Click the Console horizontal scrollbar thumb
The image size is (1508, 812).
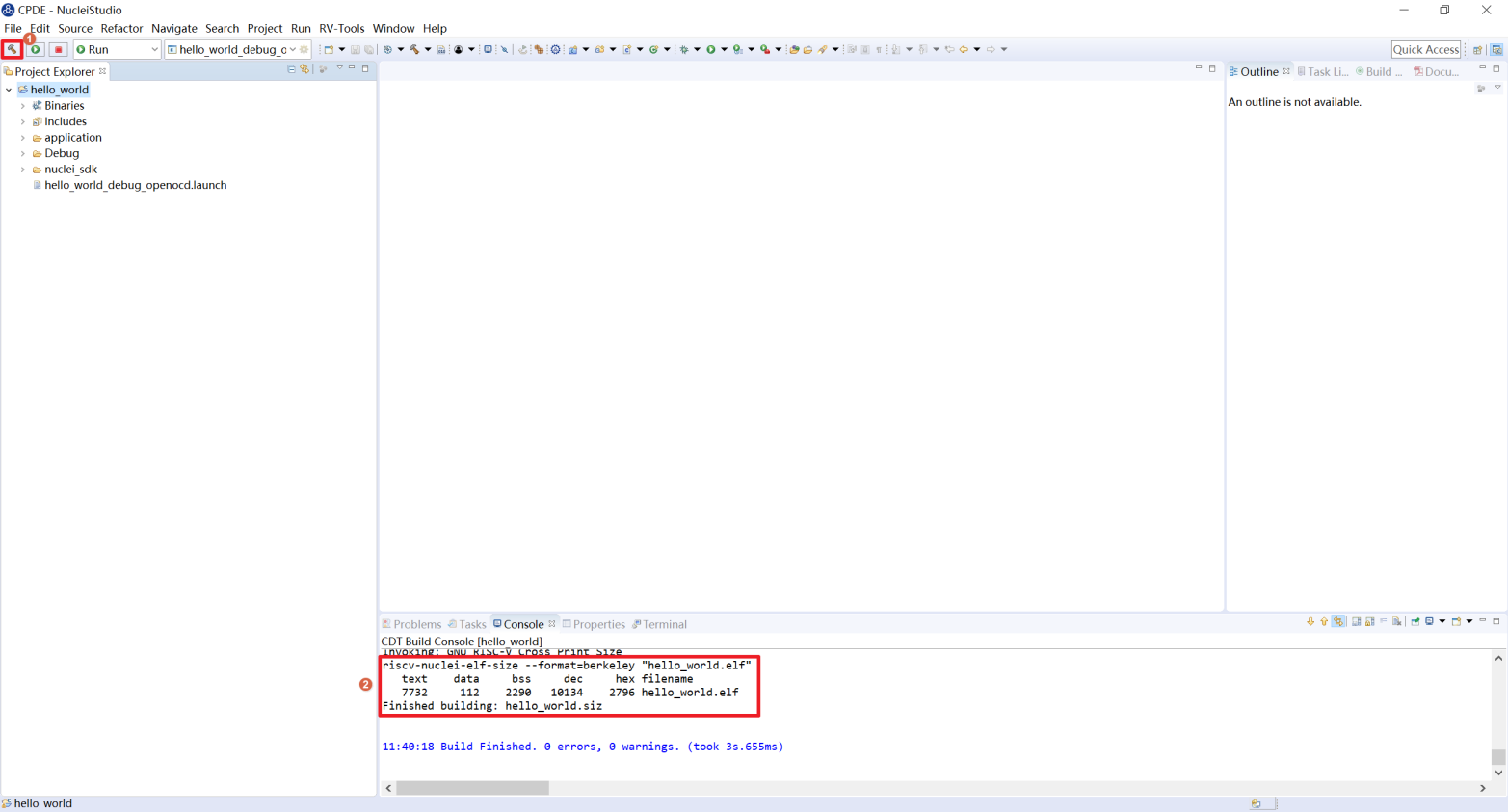472,788
